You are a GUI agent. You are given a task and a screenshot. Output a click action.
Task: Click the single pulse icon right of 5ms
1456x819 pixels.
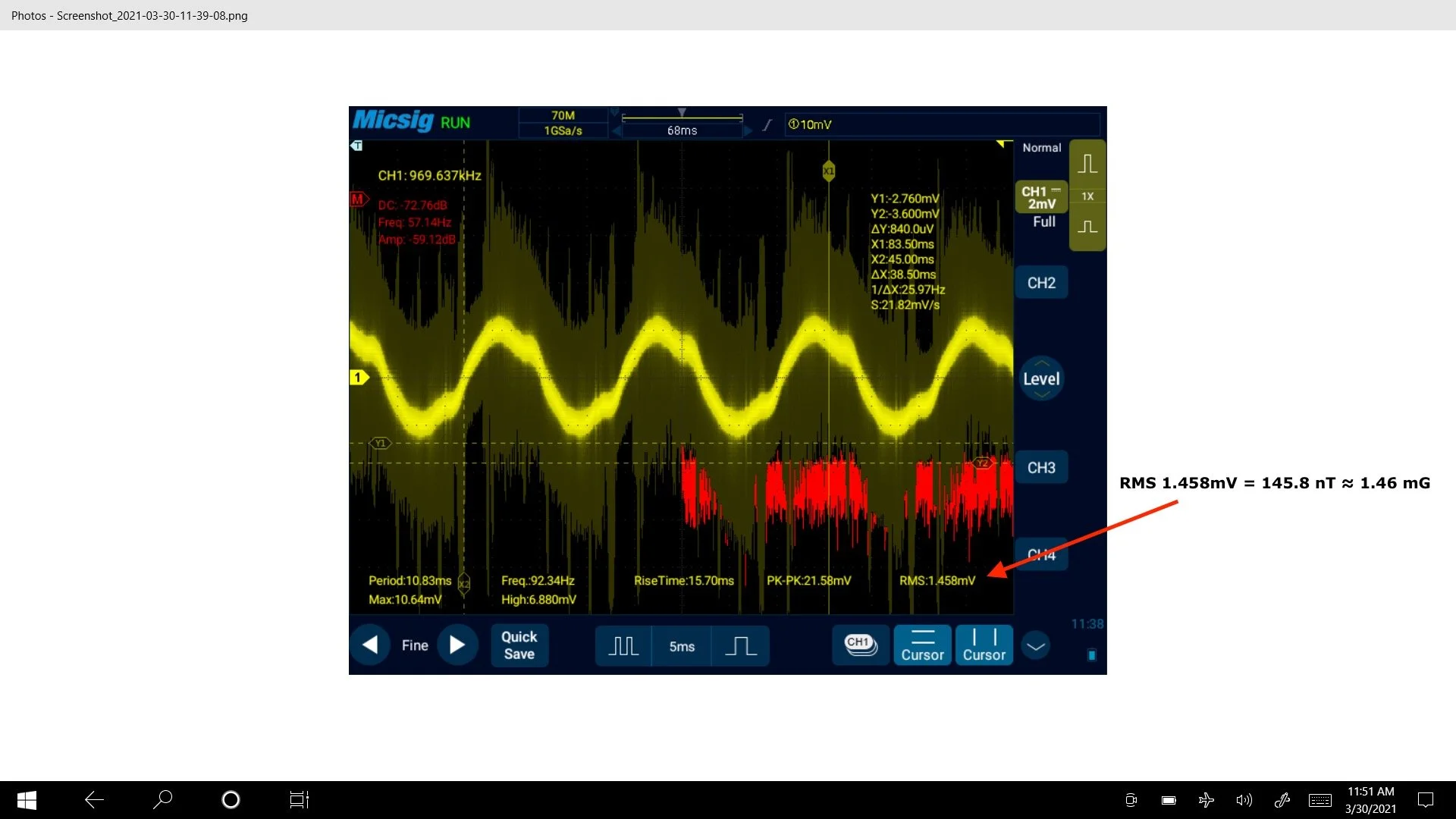[741, 645]
